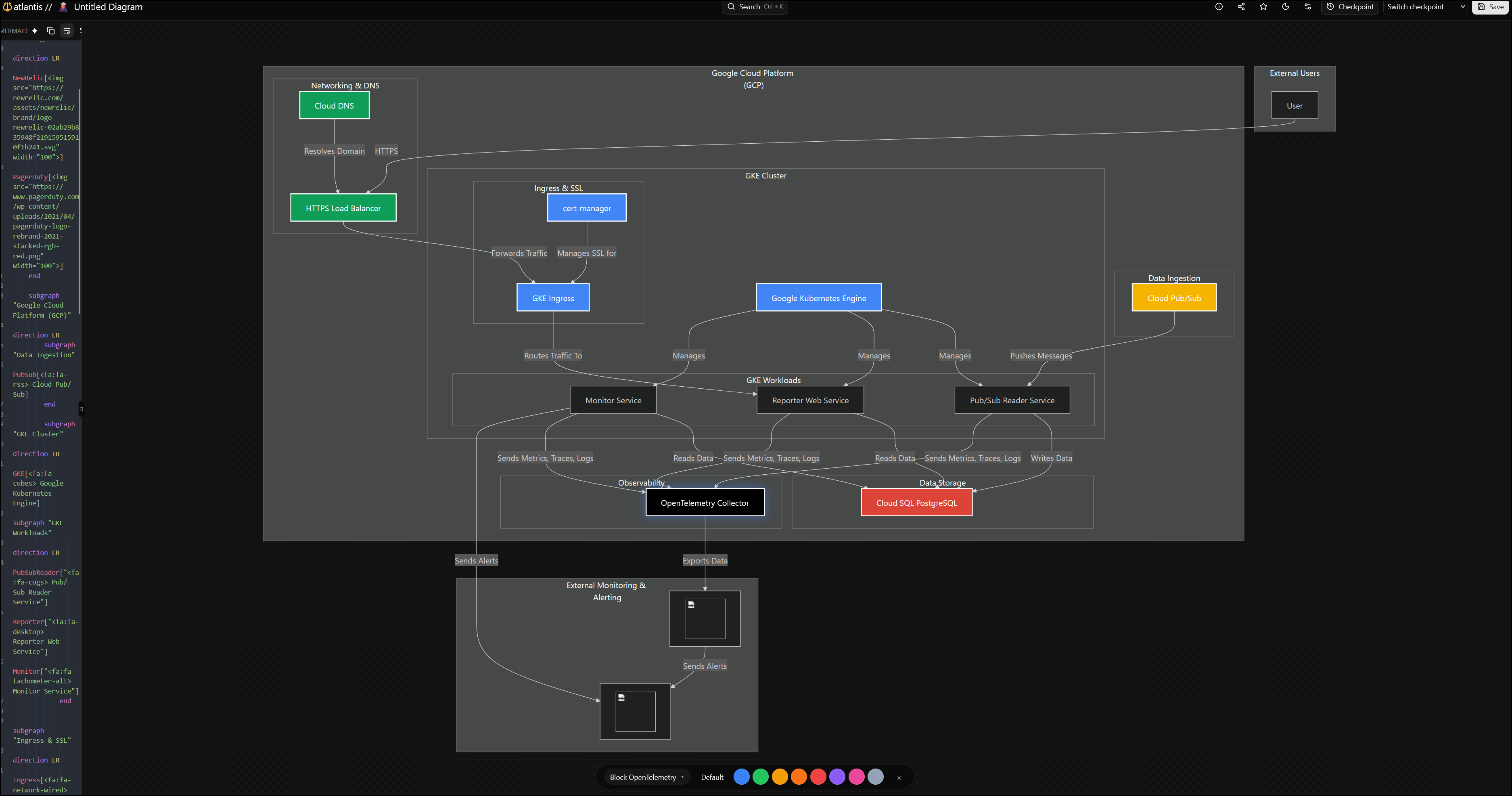Expand the Block OpenTelemetry selector

tap(646, 777)
